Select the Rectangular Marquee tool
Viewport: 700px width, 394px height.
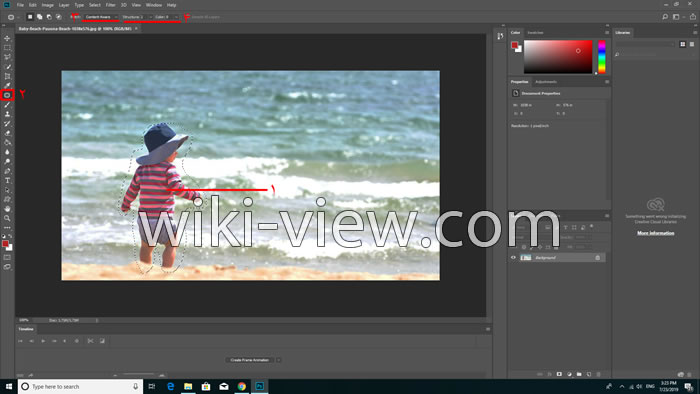tap(7, 48)
